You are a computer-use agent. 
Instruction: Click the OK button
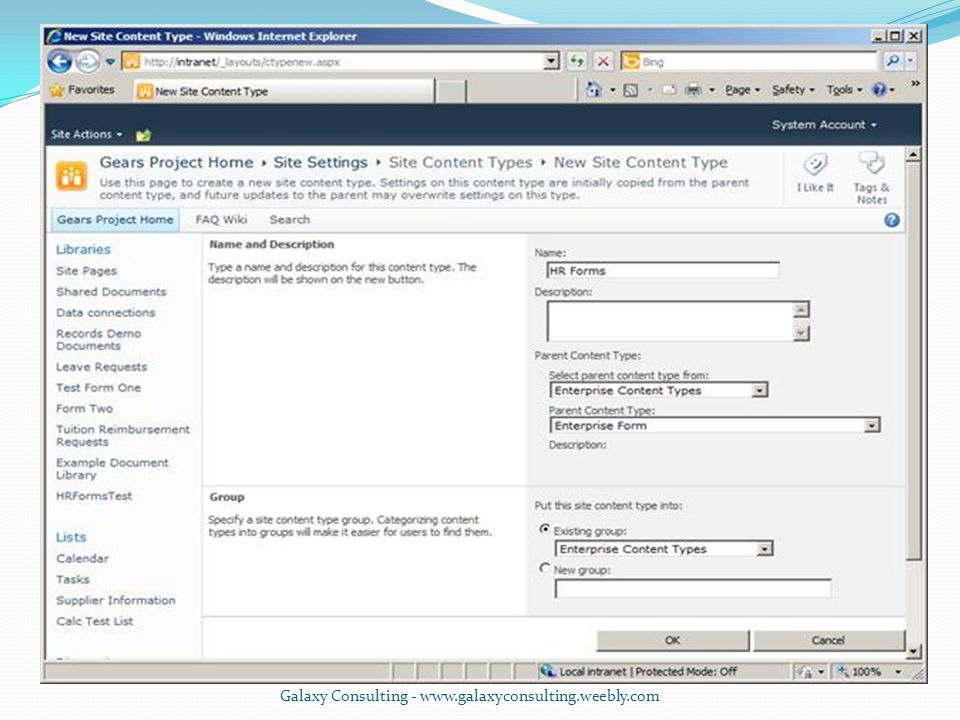672,640
